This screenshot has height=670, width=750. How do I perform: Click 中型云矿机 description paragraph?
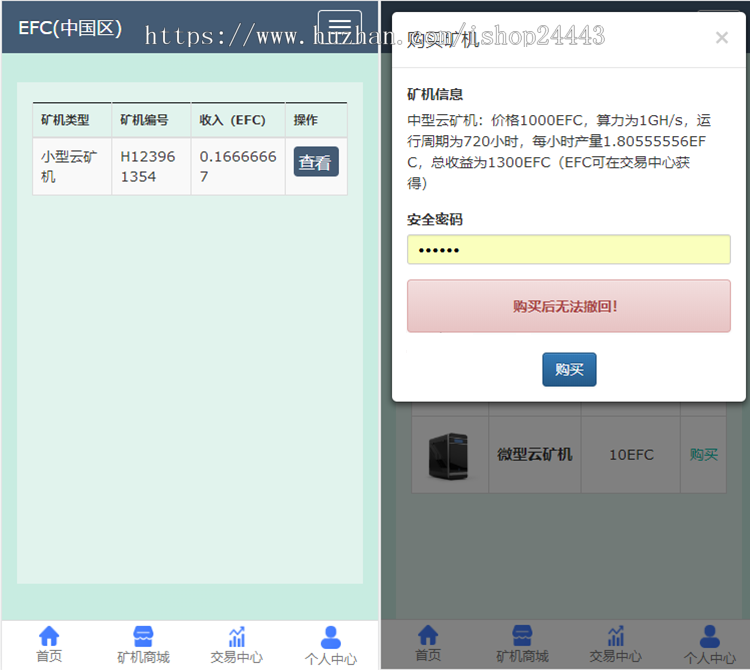(x=559, y=152)
